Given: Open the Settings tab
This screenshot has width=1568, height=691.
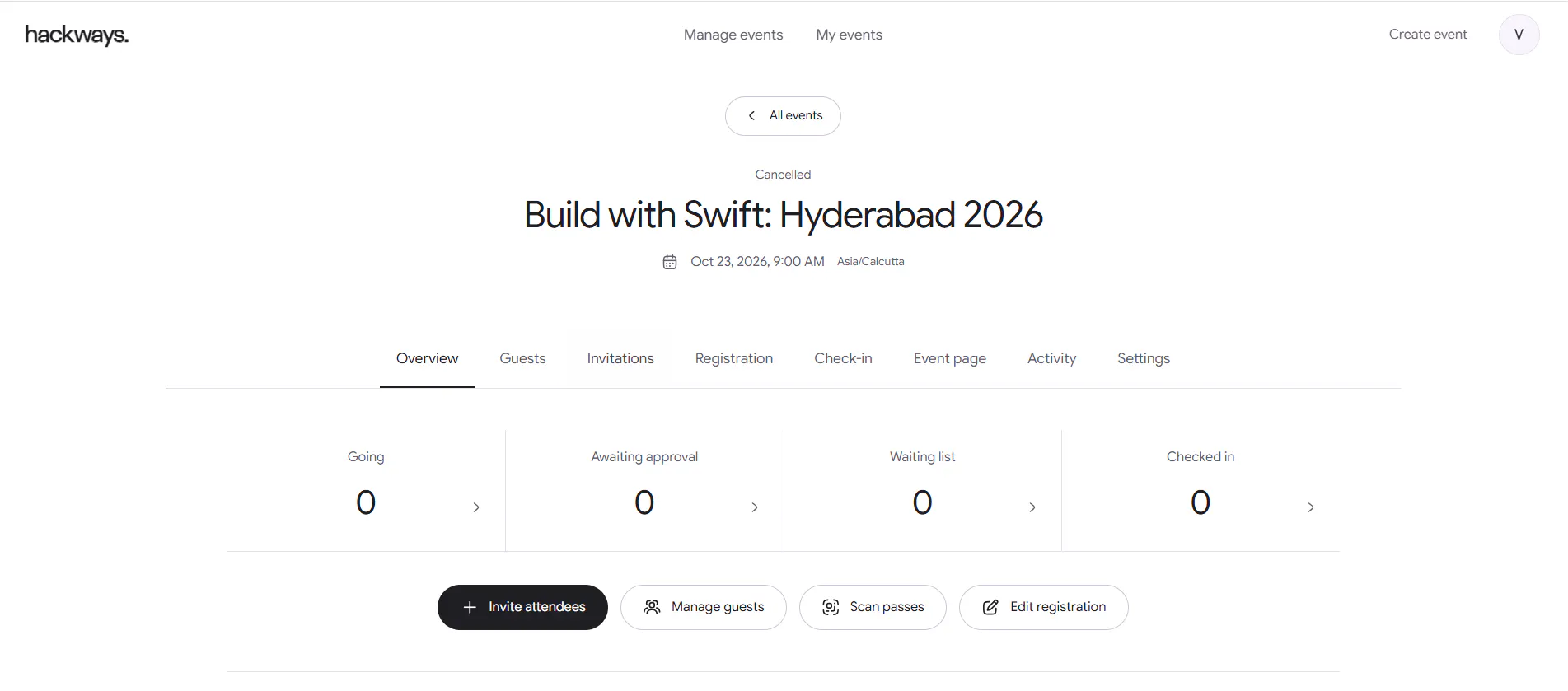Looking at the screenshot, I should [1144, 358].
